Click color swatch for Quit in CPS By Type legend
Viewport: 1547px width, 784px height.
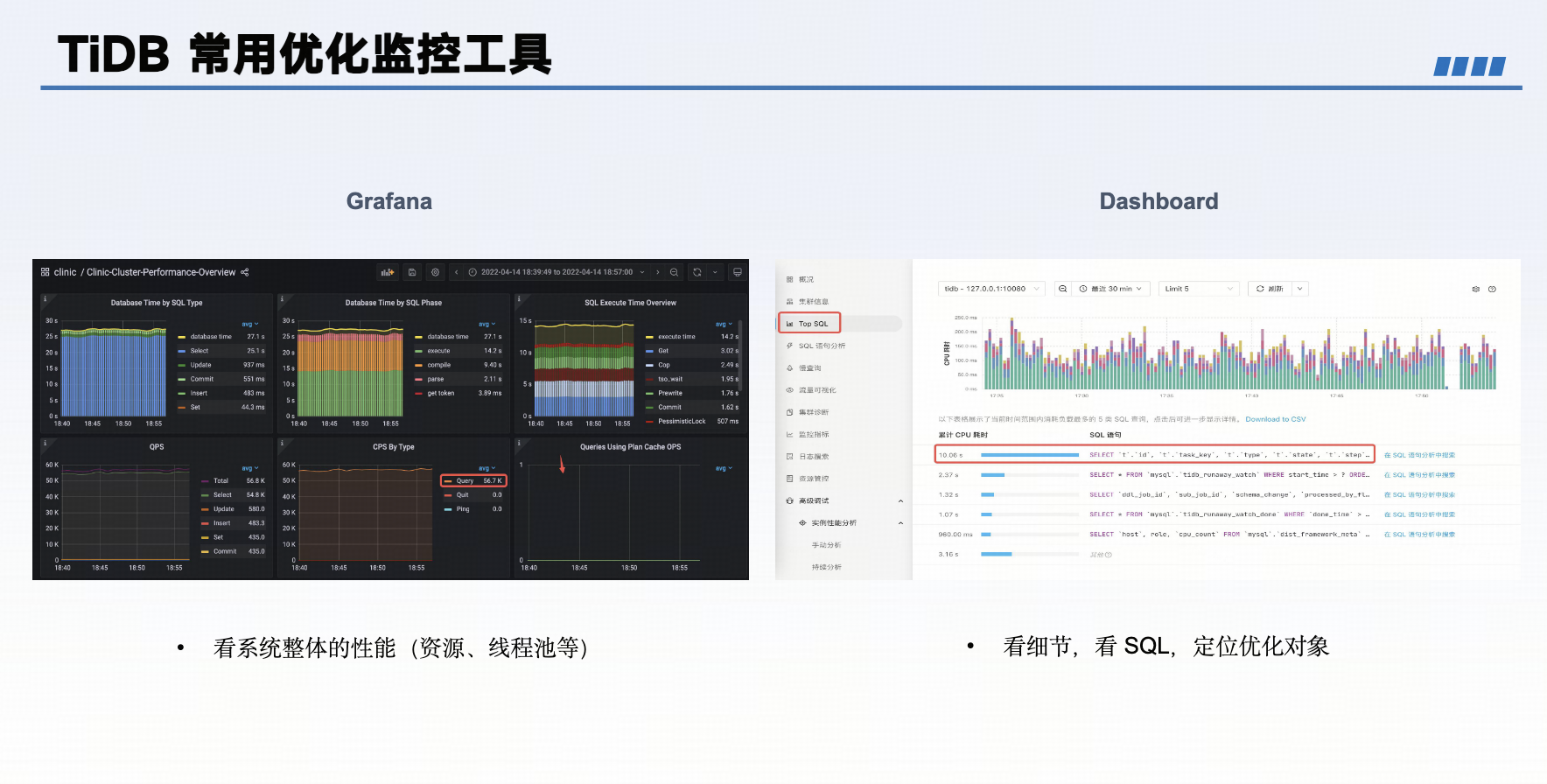click(448, 494)
